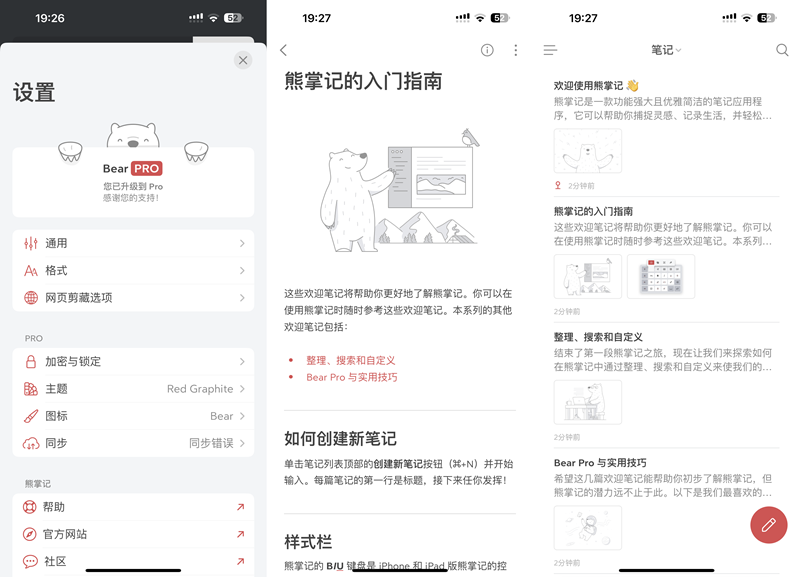This screenshot has width=800, height=577.
Task: Click the 设置 page title
Action: point(34,92)
